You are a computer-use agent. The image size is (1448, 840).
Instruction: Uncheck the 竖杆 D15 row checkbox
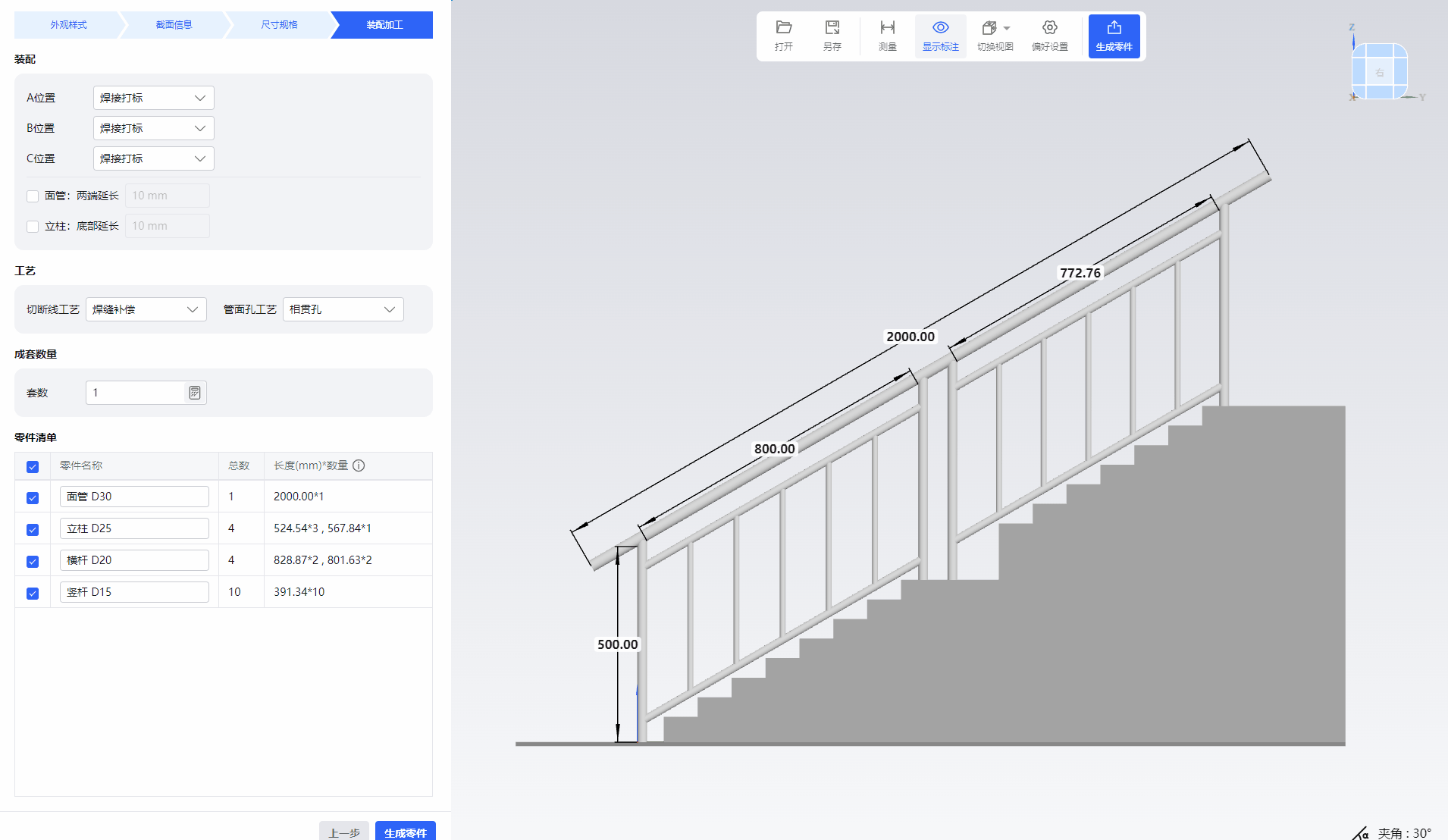tap(33, 594)
